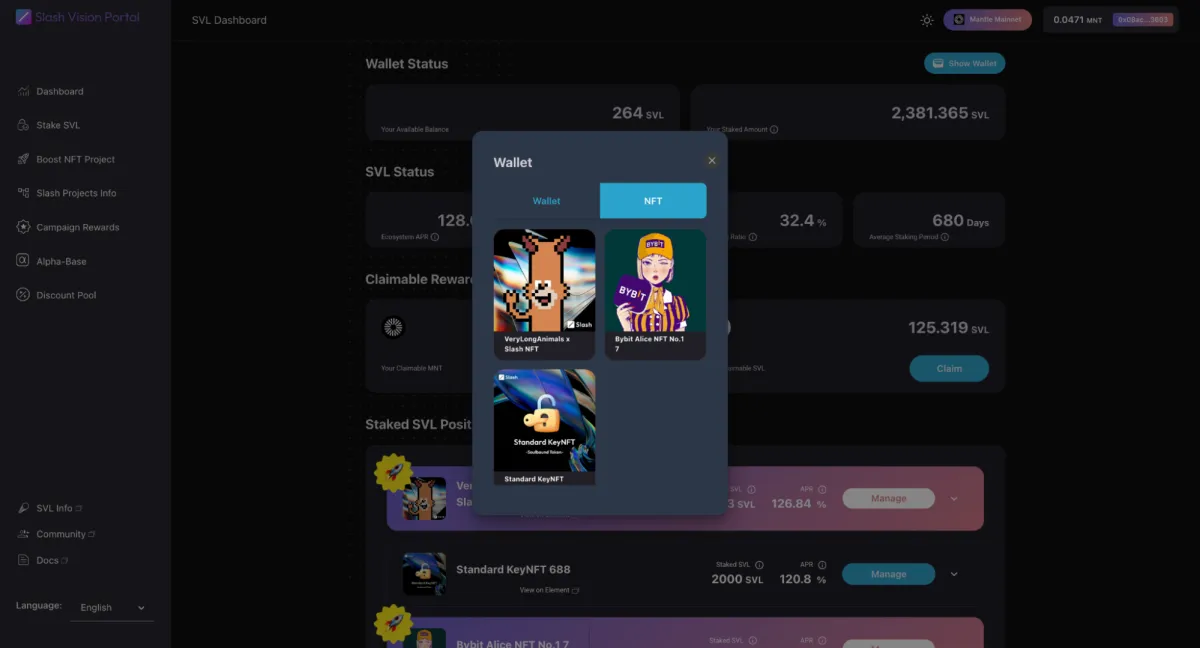Click the Discount Pool percent icon
Screen dimensions: 1200x648
[23, 295]
